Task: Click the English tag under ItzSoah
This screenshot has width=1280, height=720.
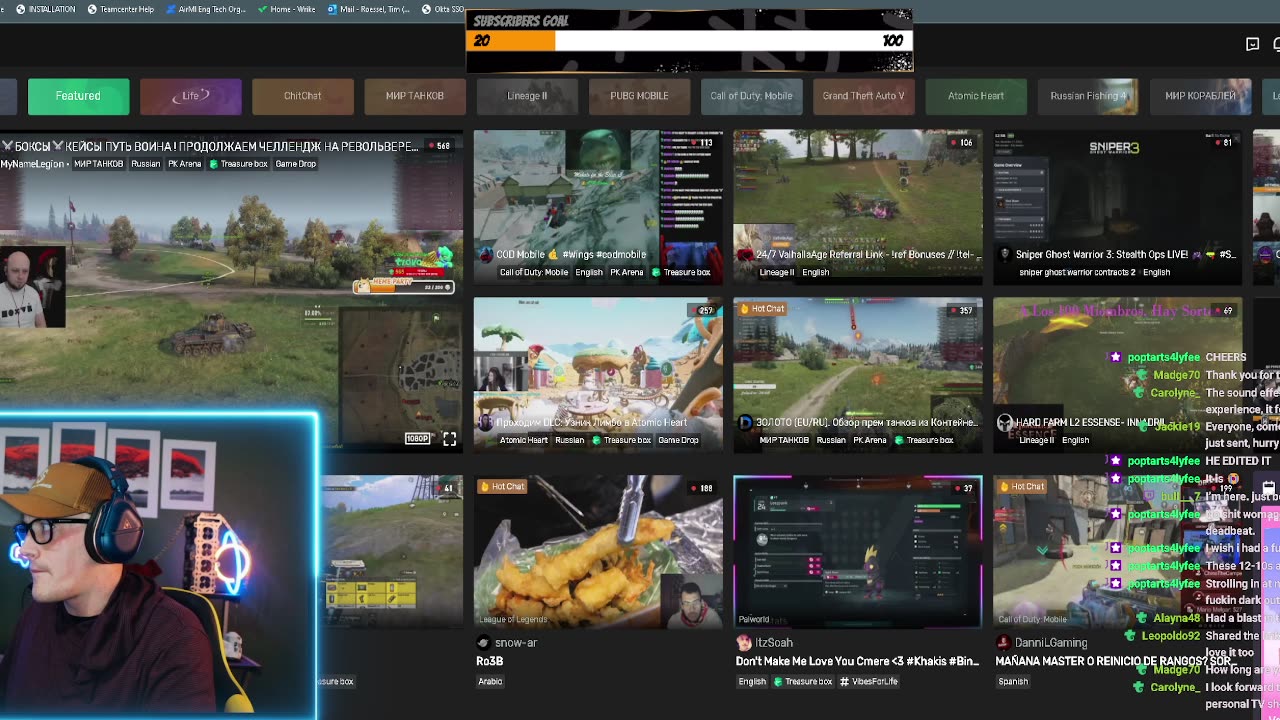Action: tap(752, 682)
